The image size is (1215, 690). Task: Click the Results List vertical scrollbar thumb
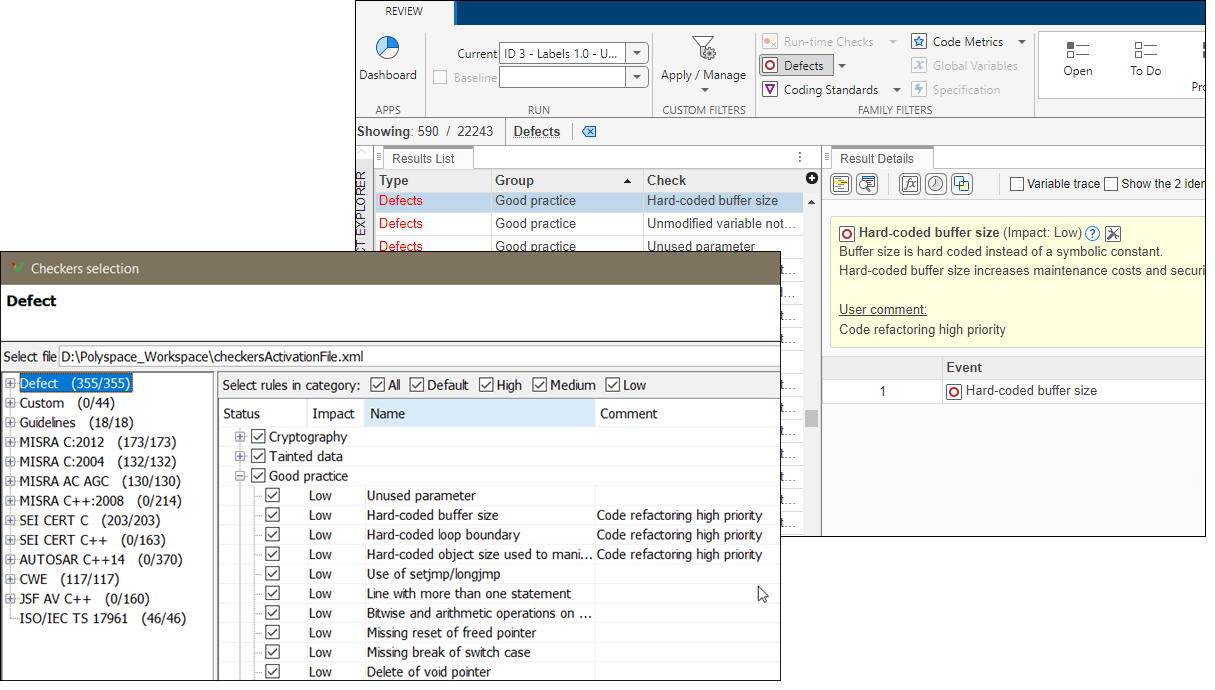pos(811,418)
